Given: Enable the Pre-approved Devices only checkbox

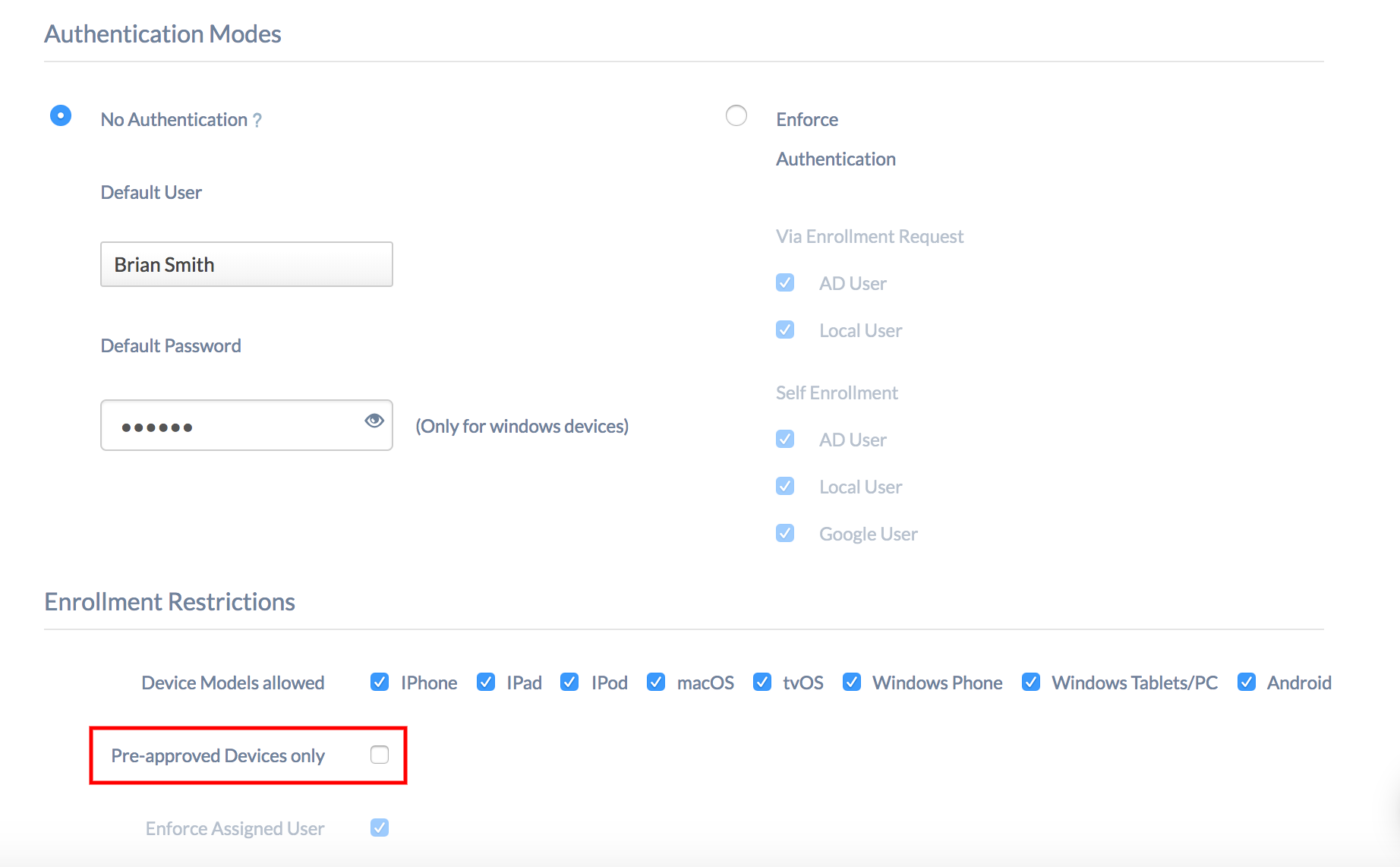Looking at the screenshot, I should click(x=380, y=755).
